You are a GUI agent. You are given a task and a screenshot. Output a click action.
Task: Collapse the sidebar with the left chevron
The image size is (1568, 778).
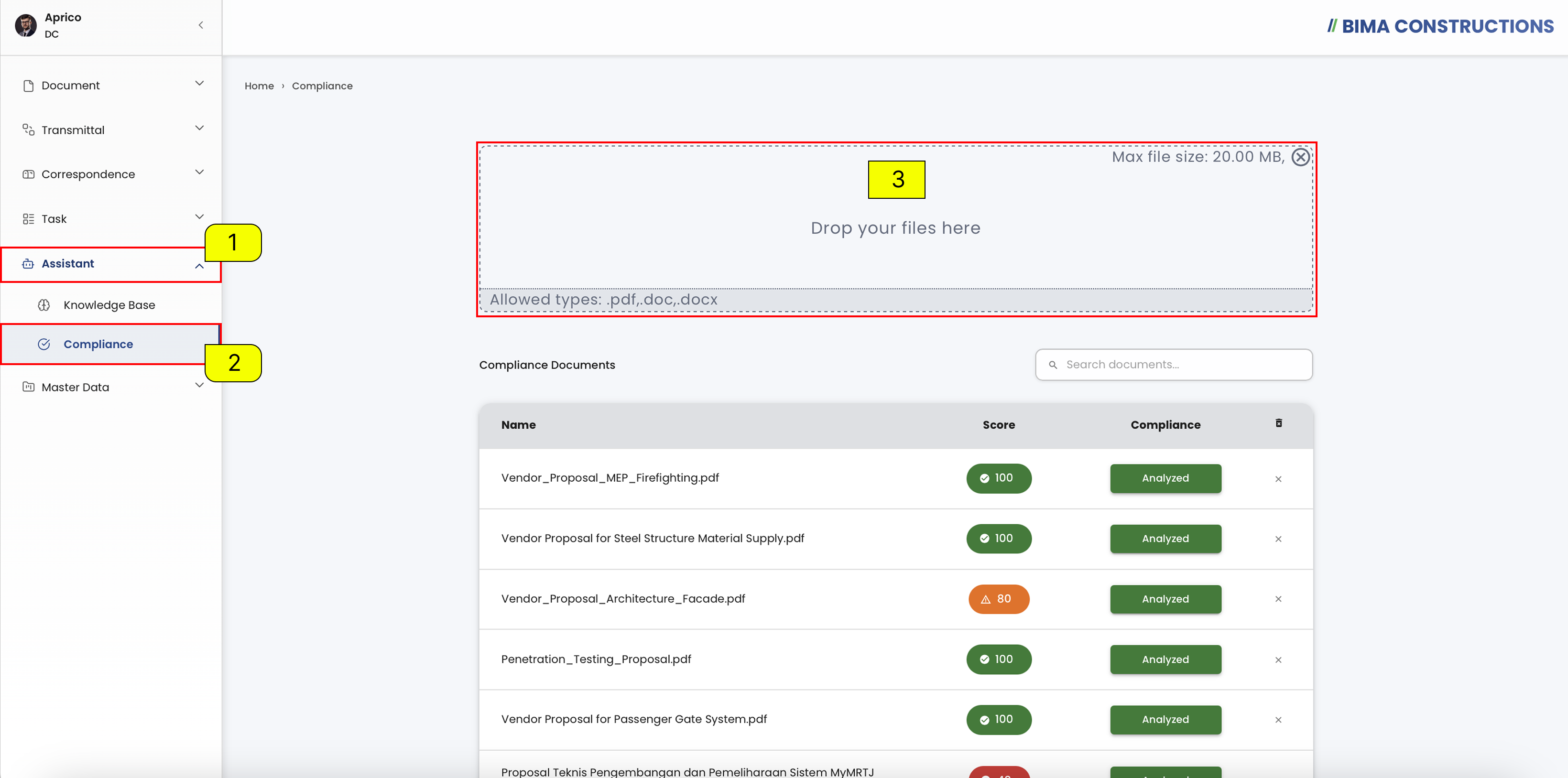201,25
